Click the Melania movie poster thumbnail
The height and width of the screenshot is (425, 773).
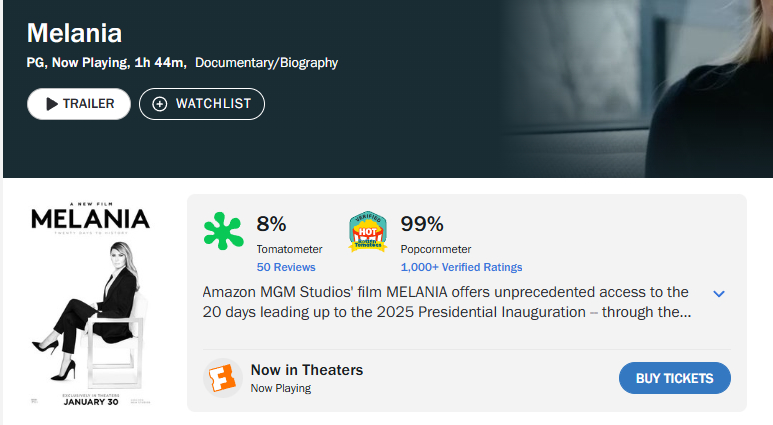pyautogui.click(x=90, y=304)
